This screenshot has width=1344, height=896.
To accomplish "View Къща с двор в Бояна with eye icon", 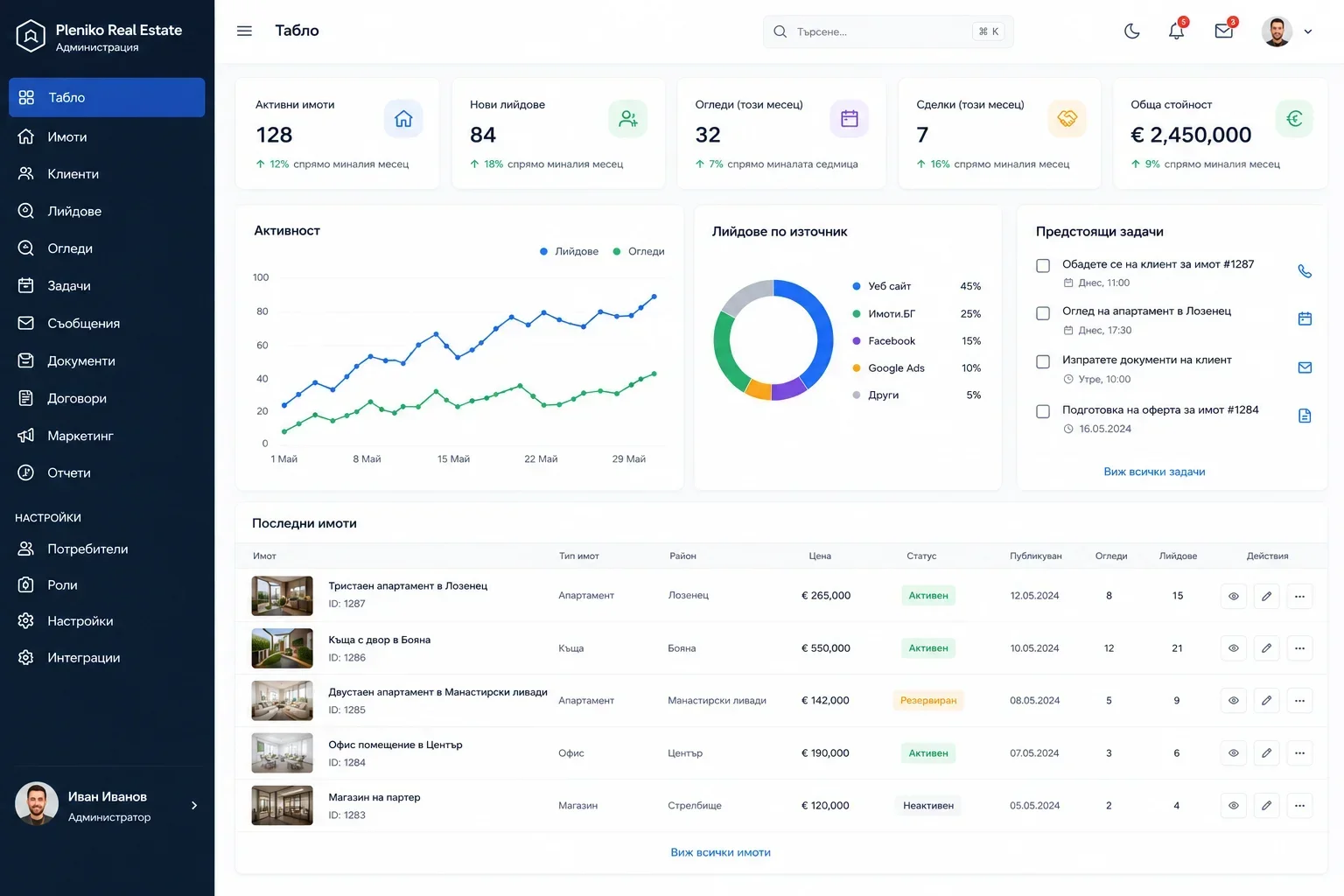I will pos(1233,648).
